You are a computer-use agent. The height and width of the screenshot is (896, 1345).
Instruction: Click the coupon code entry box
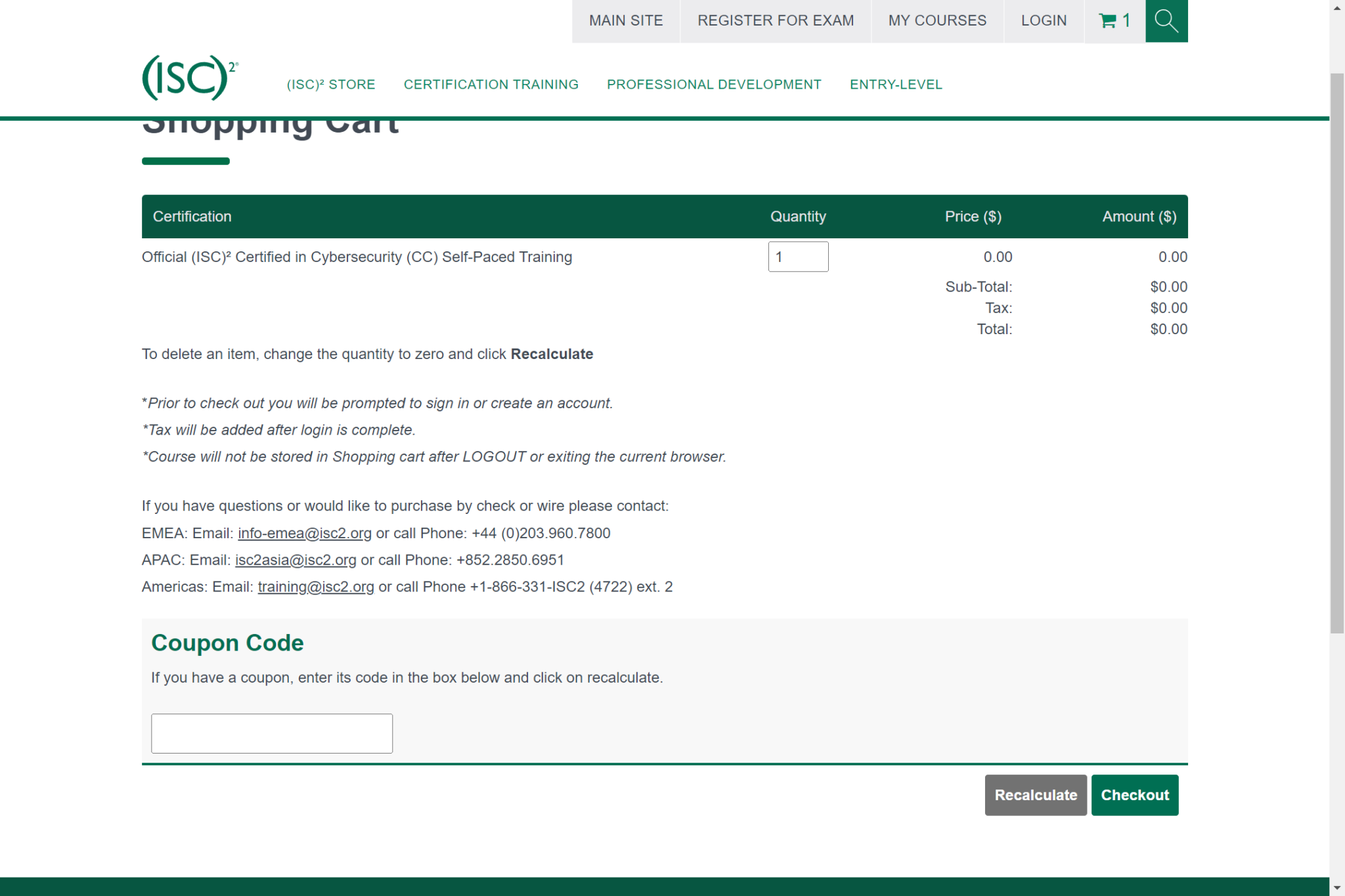tap(272, 733)
